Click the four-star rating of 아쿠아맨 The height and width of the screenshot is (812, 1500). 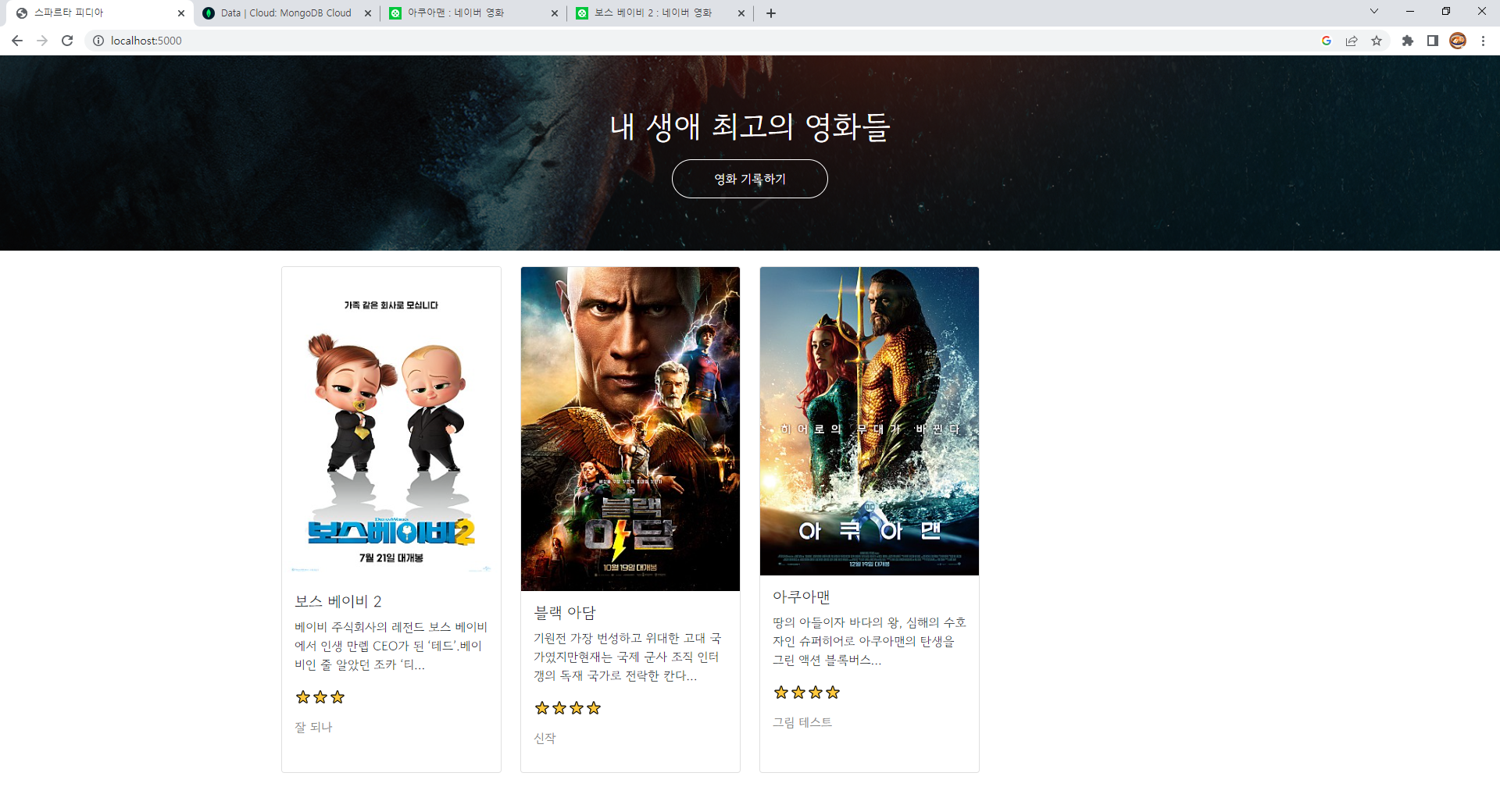[x=807, y=693]
